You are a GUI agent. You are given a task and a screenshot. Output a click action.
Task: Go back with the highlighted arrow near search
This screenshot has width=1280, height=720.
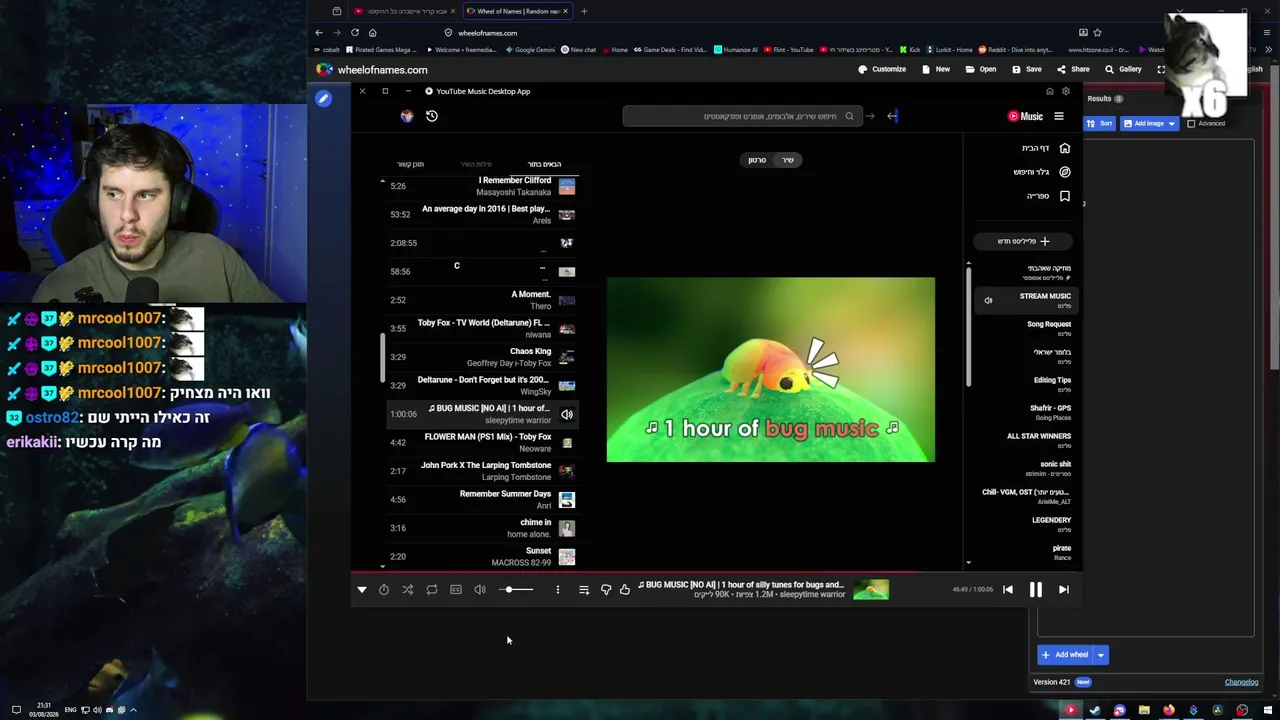pyautogui.click(x=893, y=116)
